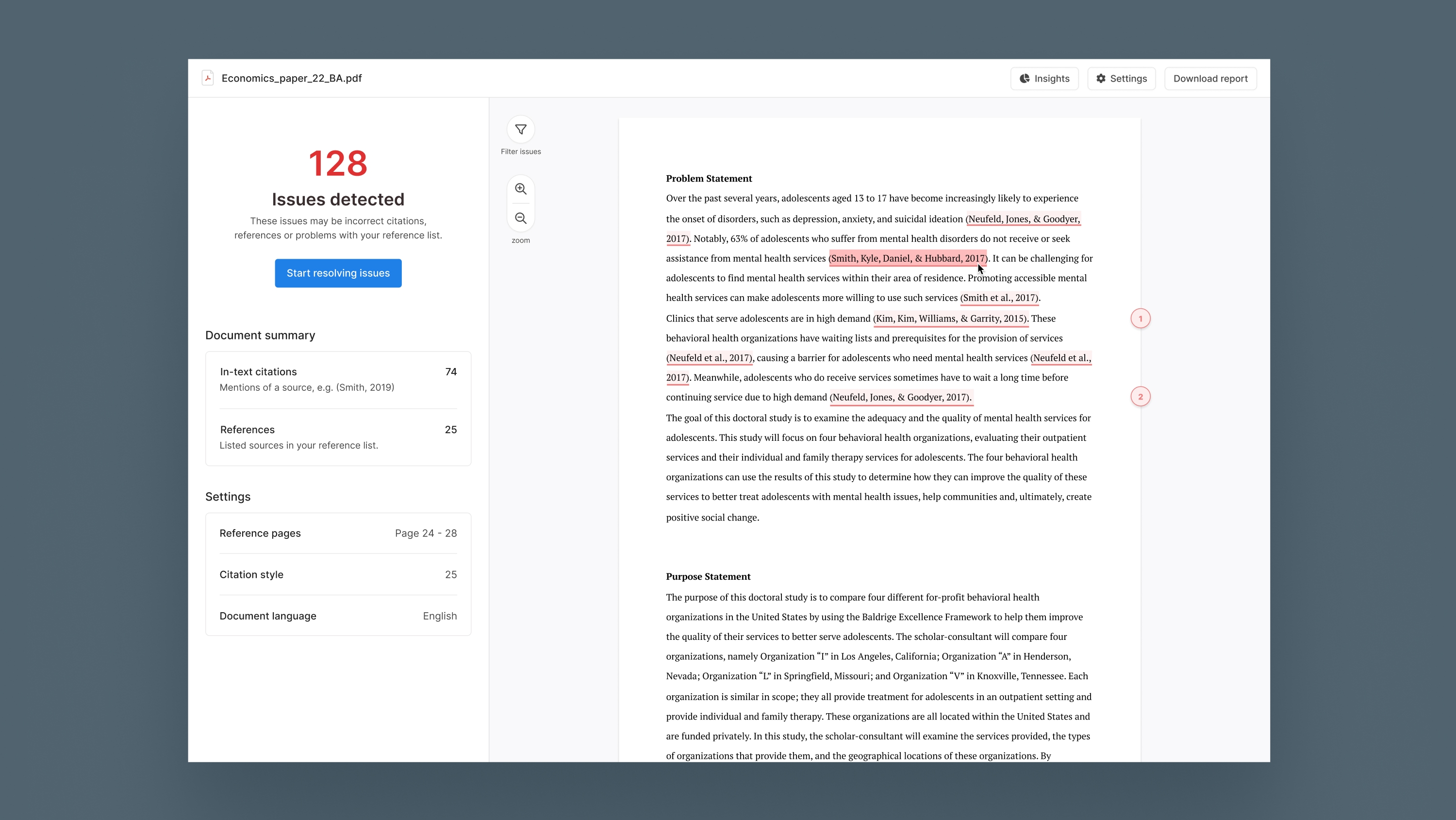The width and height of the screenshot is (1456, 820).
Task: Open Settings with the gear button
Action: 1122,79
